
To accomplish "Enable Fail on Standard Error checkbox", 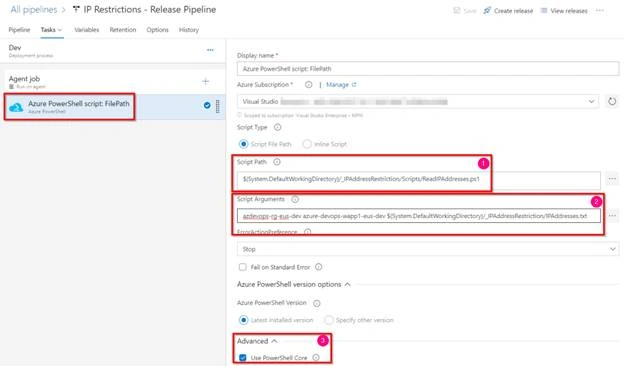I will [x=242, y=267].
